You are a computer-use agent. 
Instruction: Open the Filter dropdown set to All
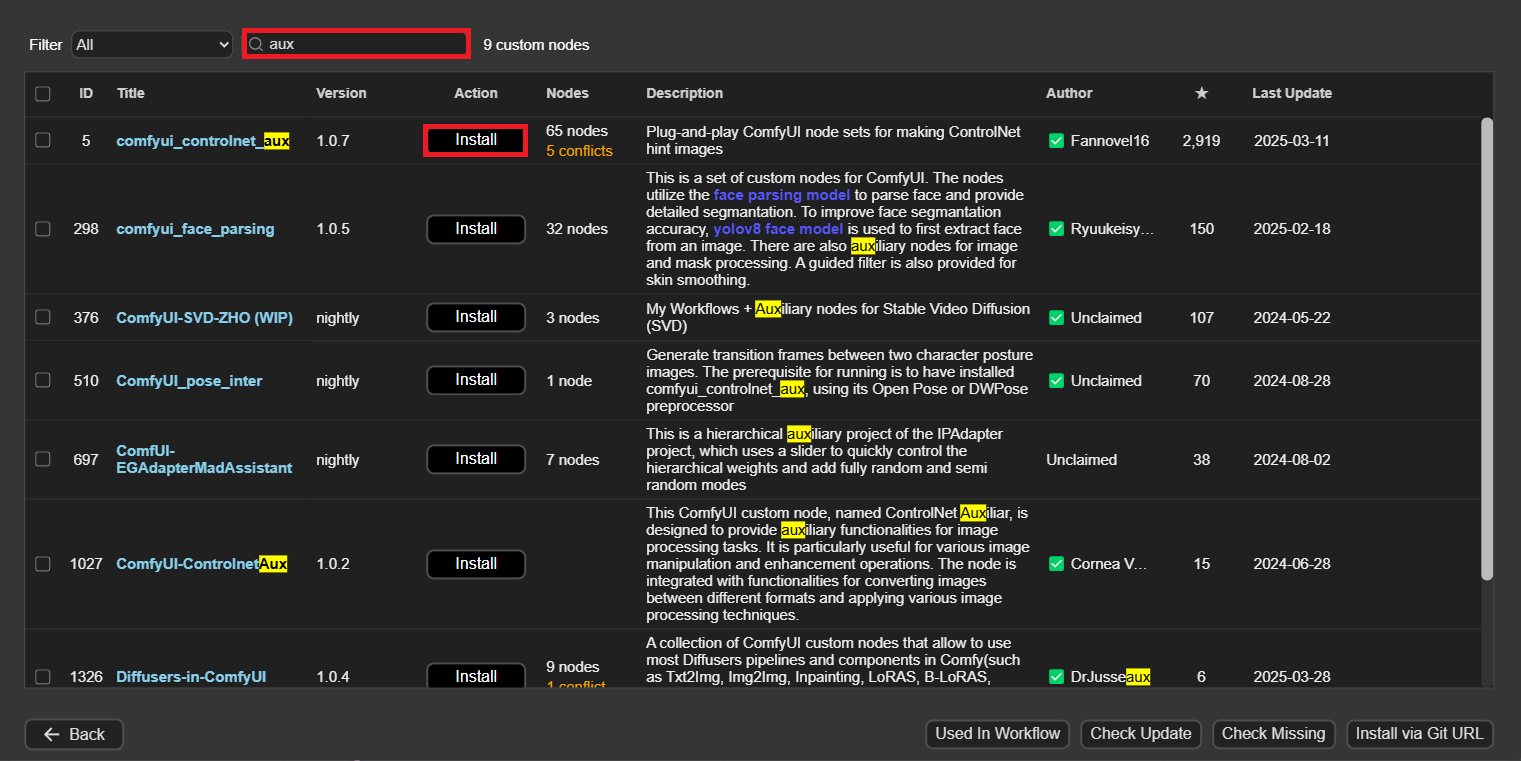coord(152,45)
